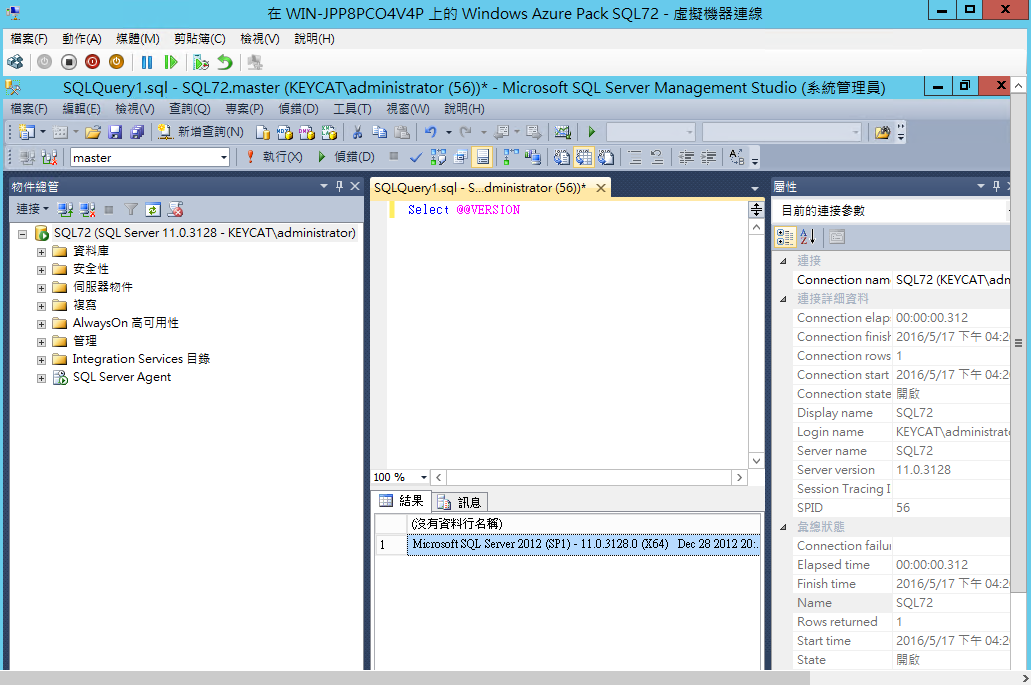Screen dimensions: 1031x685
Task: Close the SQLQuery1.sql tab
Action: click(600, 188)
